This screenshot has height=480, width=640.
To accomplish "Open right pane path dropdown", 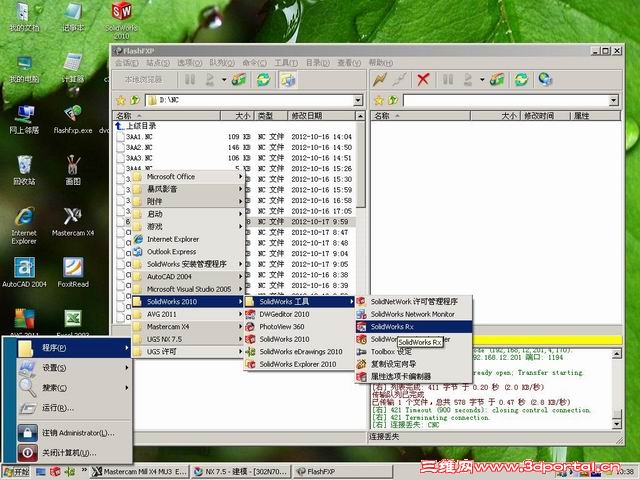I will point(613,100).
